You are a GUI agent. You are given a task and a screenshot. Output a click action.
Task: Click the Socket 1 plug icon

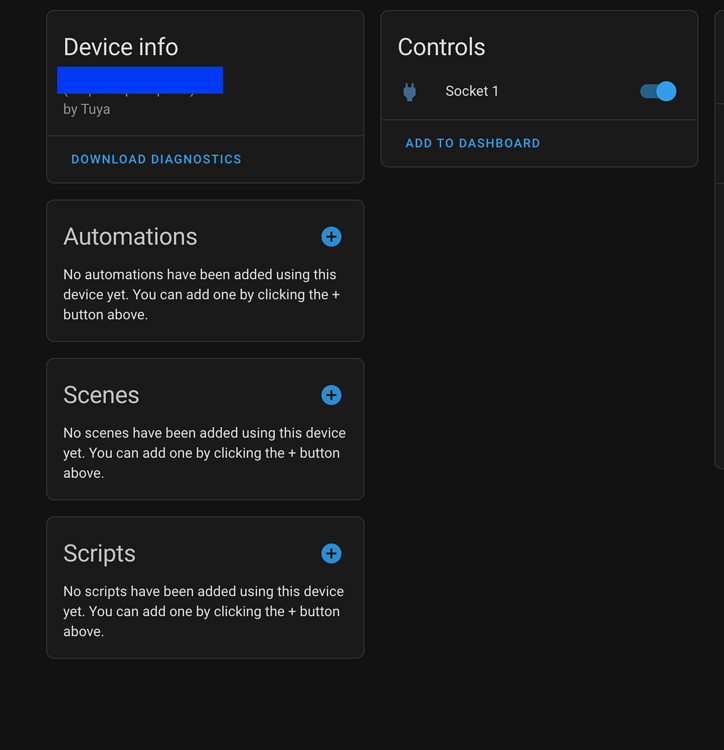(x=409, y=92)
